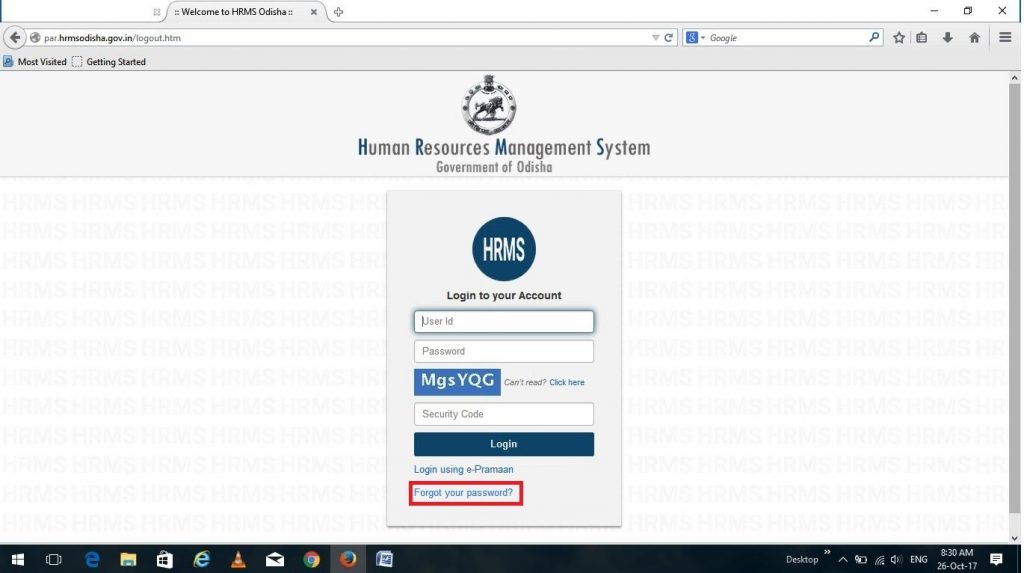The height and width of the screenshot is (573, 1024).
Task: Open Windows Store from taskbar
Action: (x=165, y=559)
